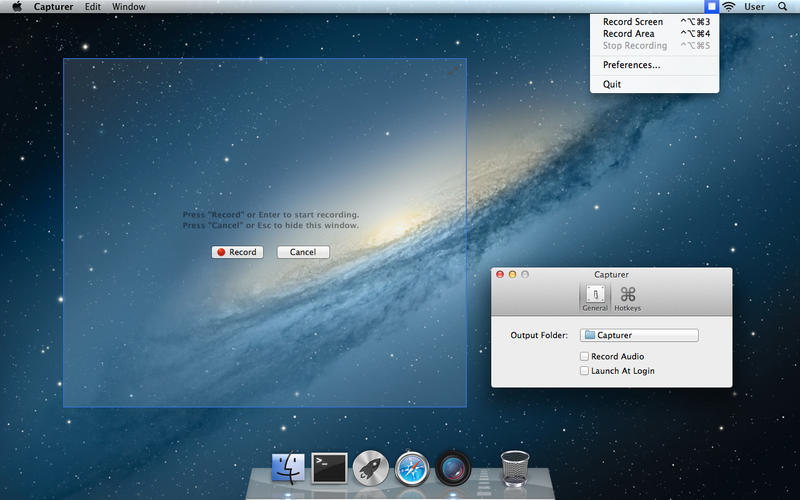Launch Terminal from the dock

tap(329, 467)
